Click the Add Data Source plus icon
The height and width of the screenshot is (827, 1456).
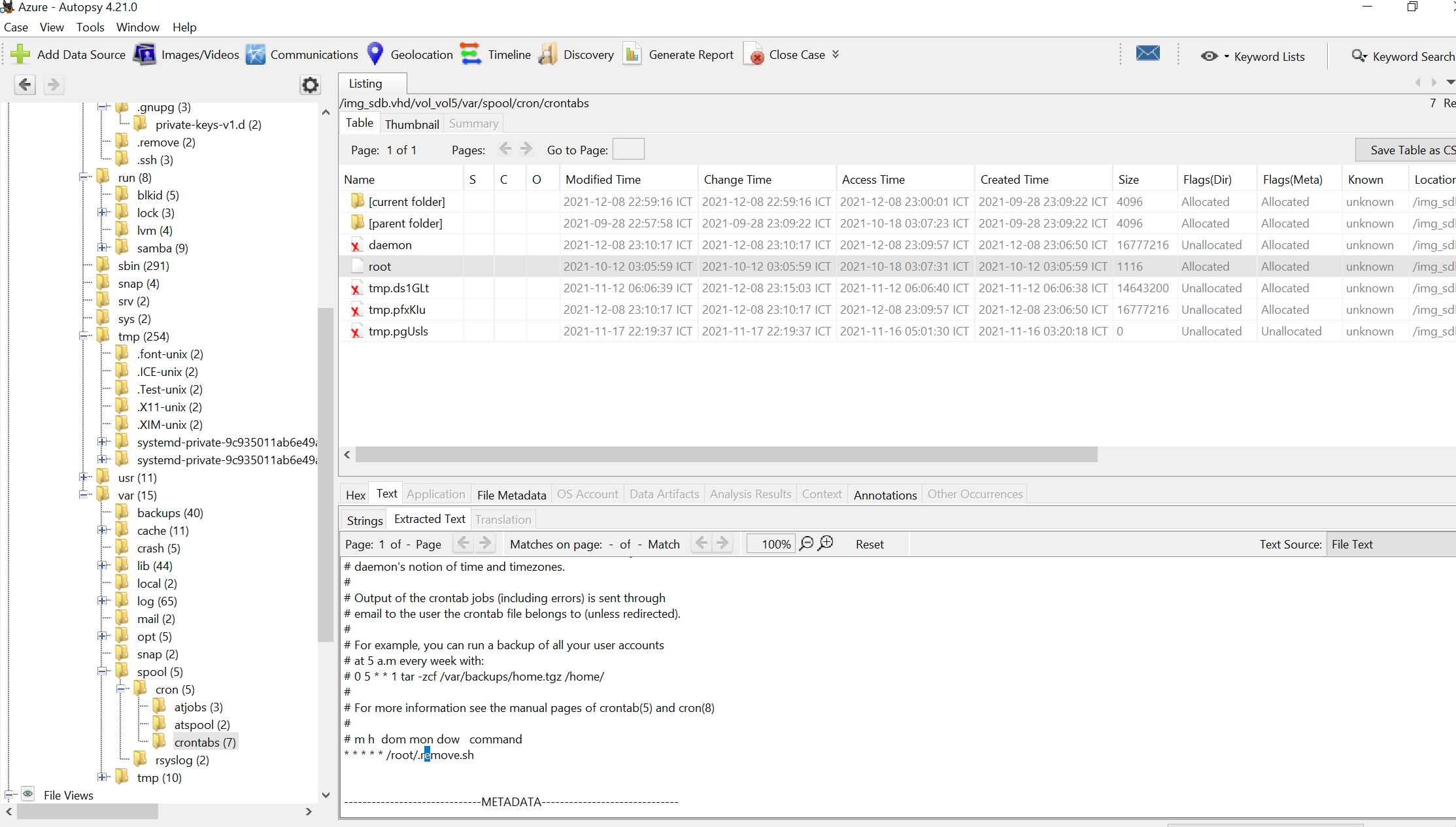(x=20, y=54)
